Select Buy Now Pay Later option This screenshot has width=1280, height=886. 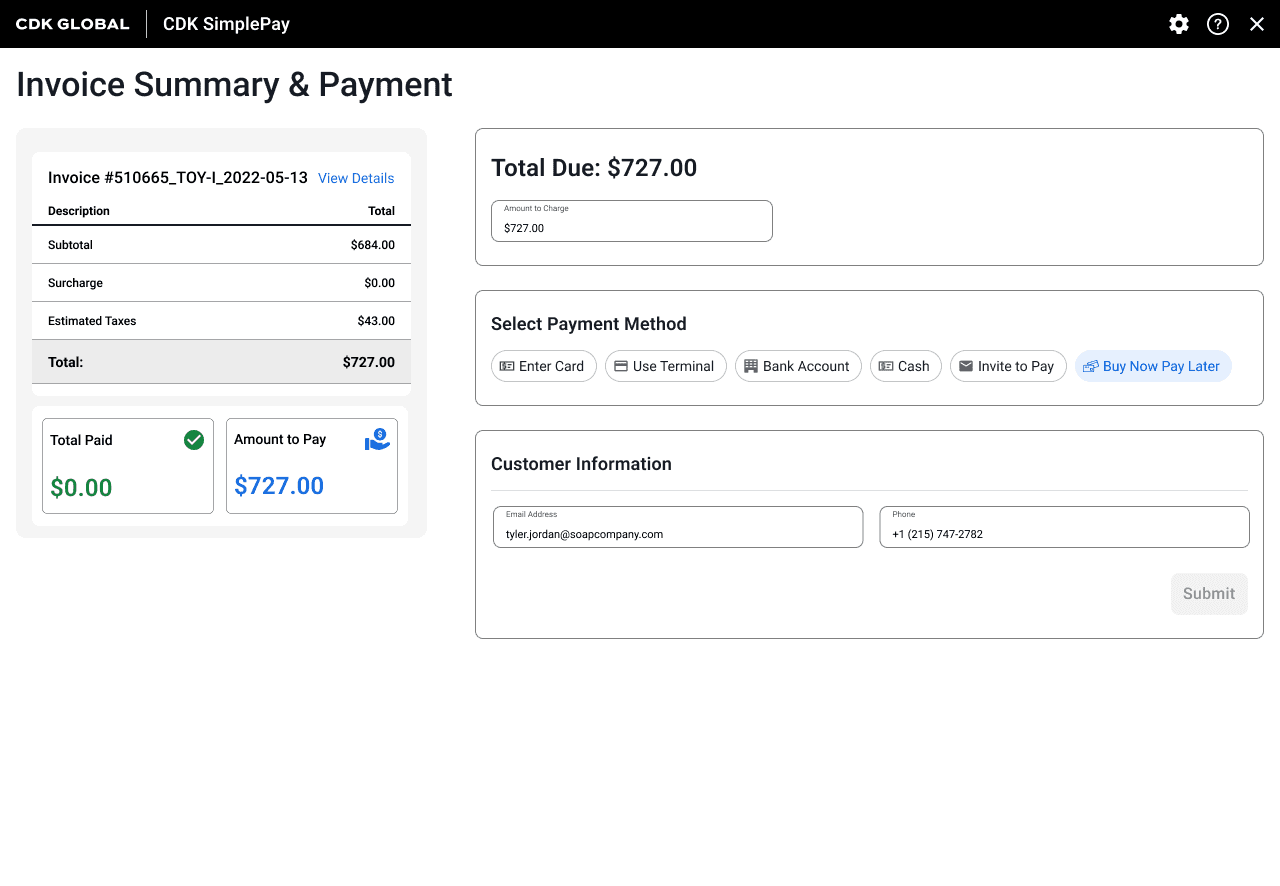(x=1153, y=366)
